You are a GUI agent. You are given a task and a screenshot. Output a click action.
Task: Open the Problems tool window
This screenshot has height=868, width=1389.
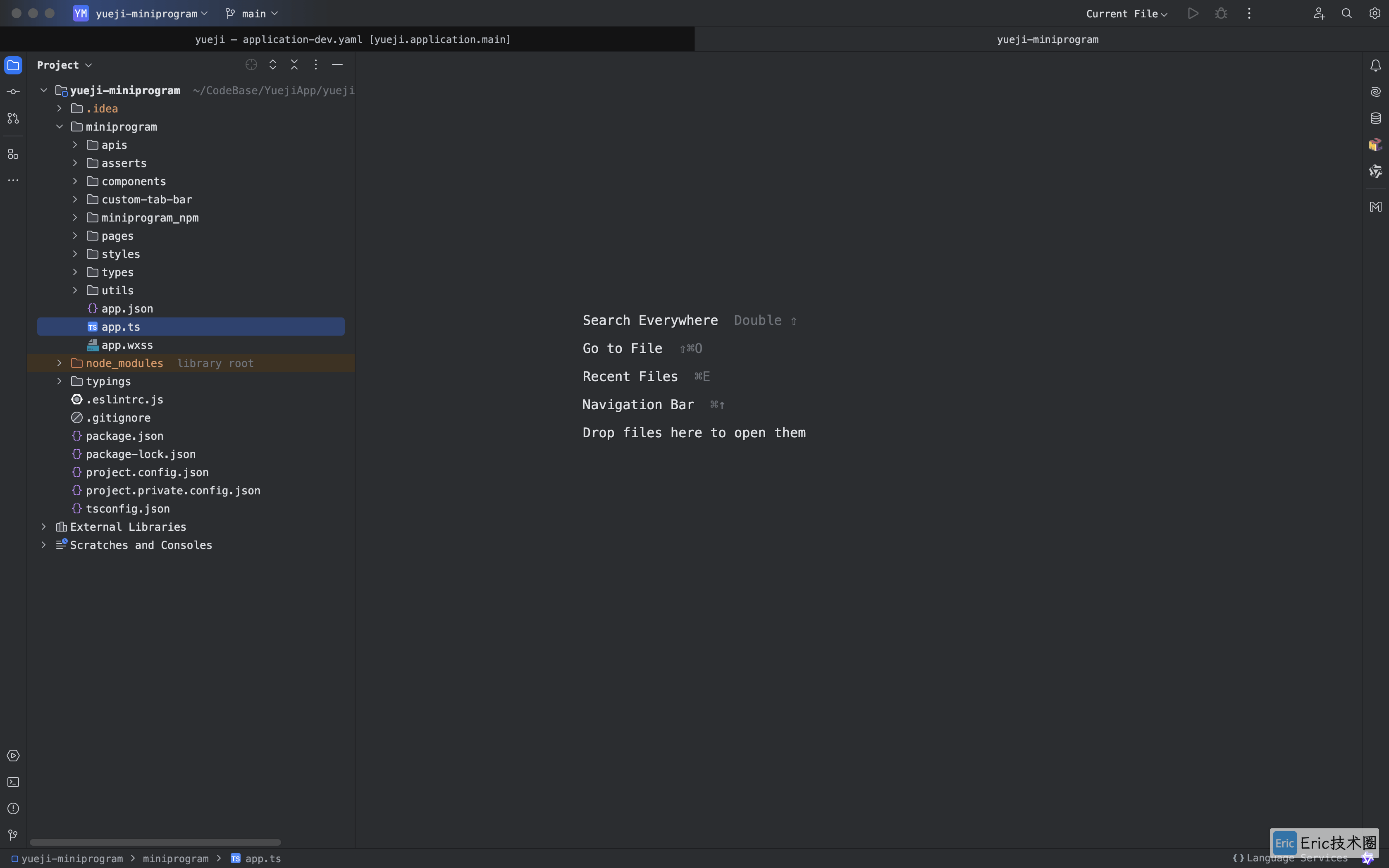(x=13, y=808)
